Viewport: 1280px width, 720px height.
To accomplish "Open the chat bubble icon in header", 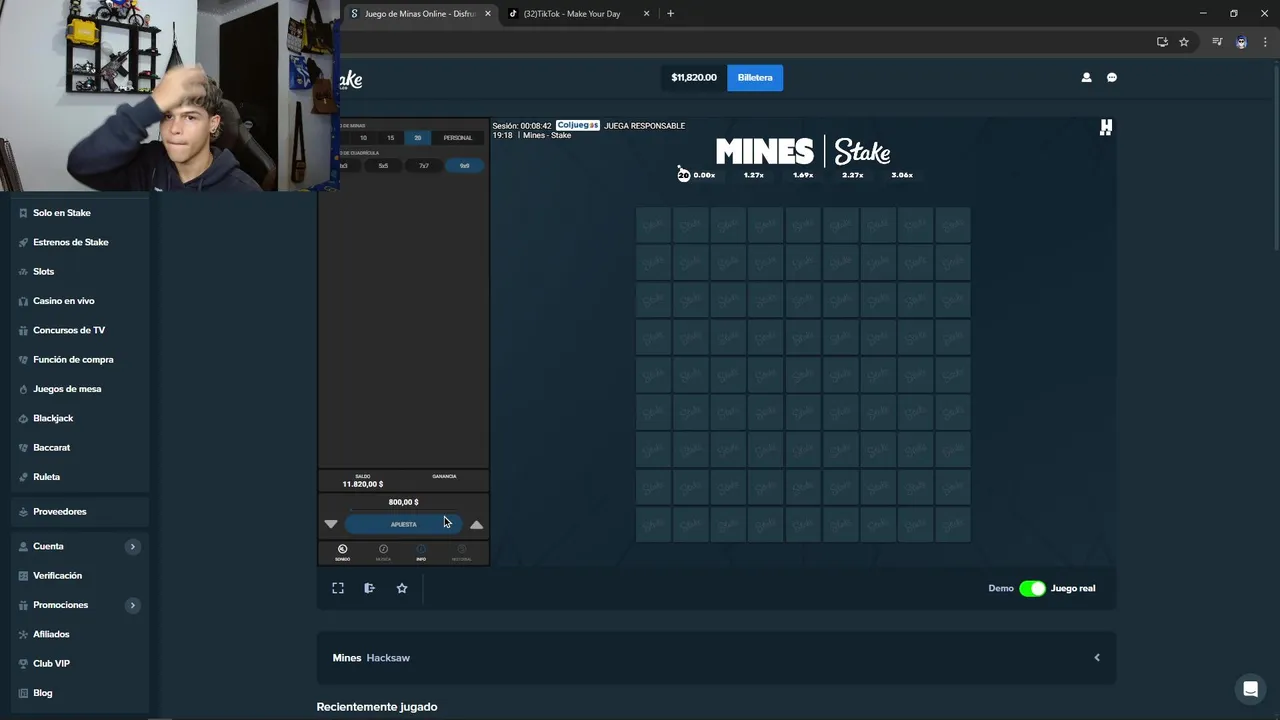I will (x=1111, y=77).
